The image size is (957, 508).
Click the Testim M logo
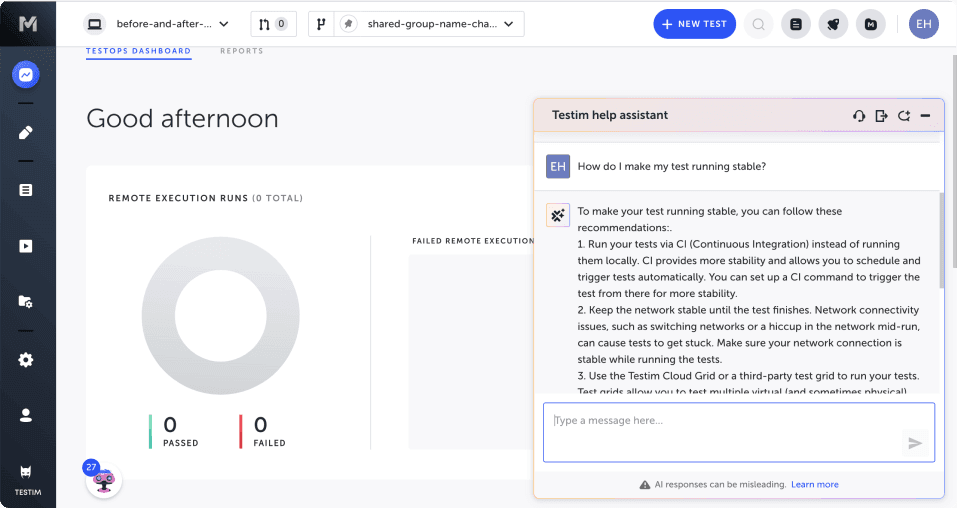(27, 23)
